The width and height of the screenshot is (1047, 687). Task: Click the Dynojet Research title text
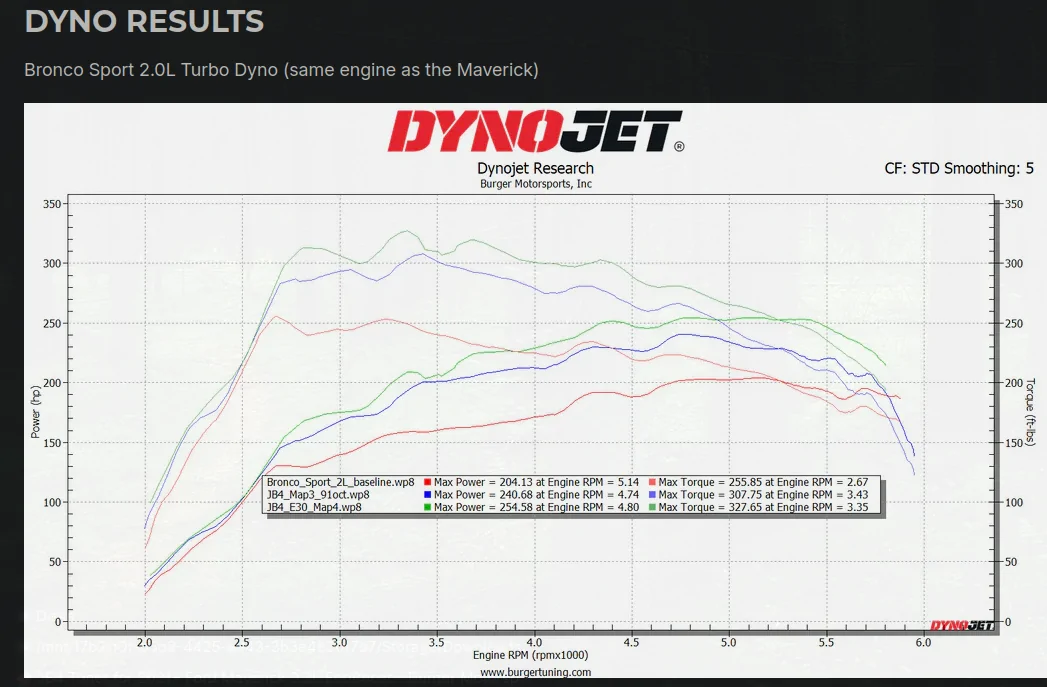pos(536,168)
